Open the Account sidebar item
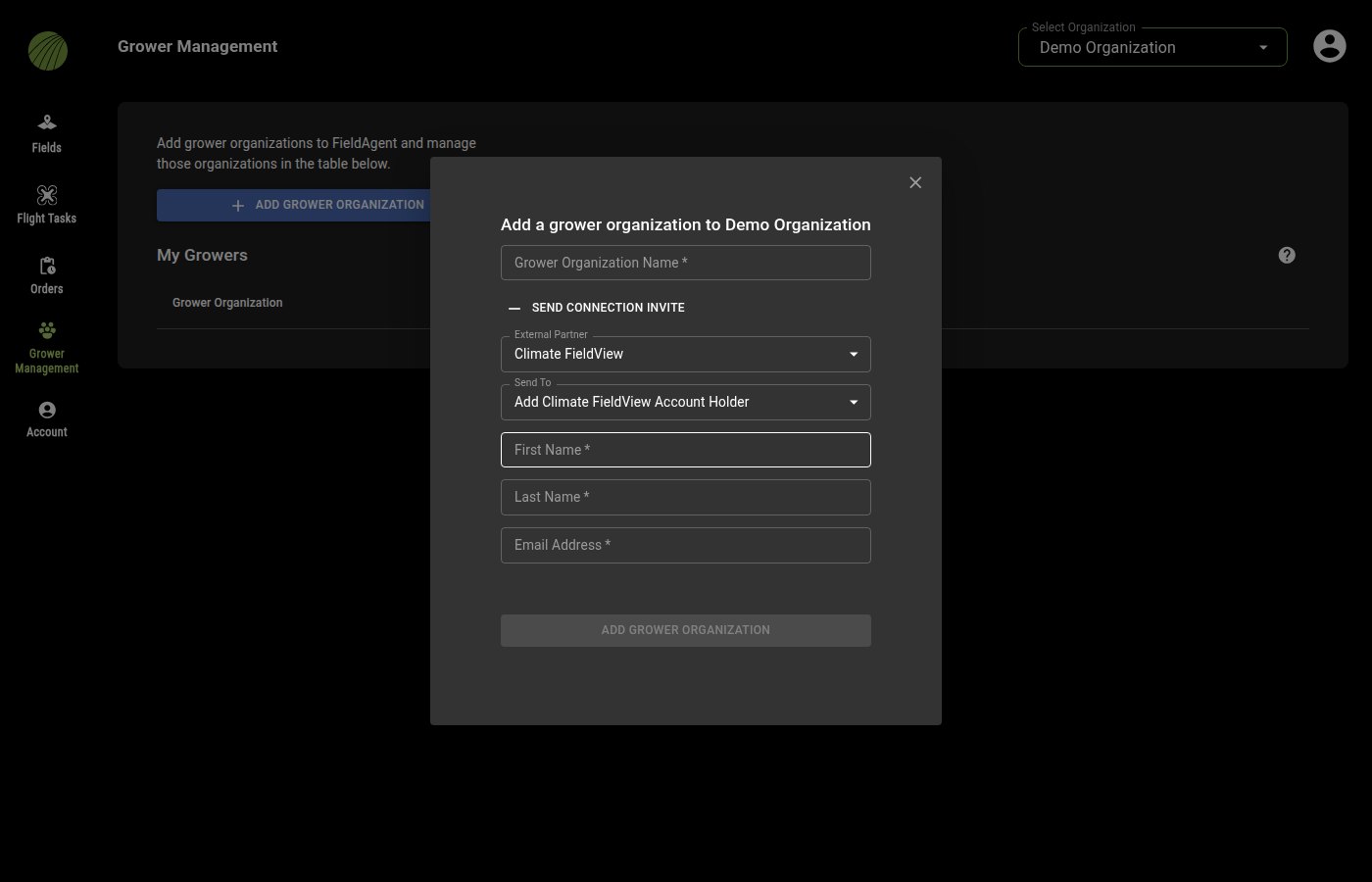The image size is (1372, 882). [x=46, y=418]
